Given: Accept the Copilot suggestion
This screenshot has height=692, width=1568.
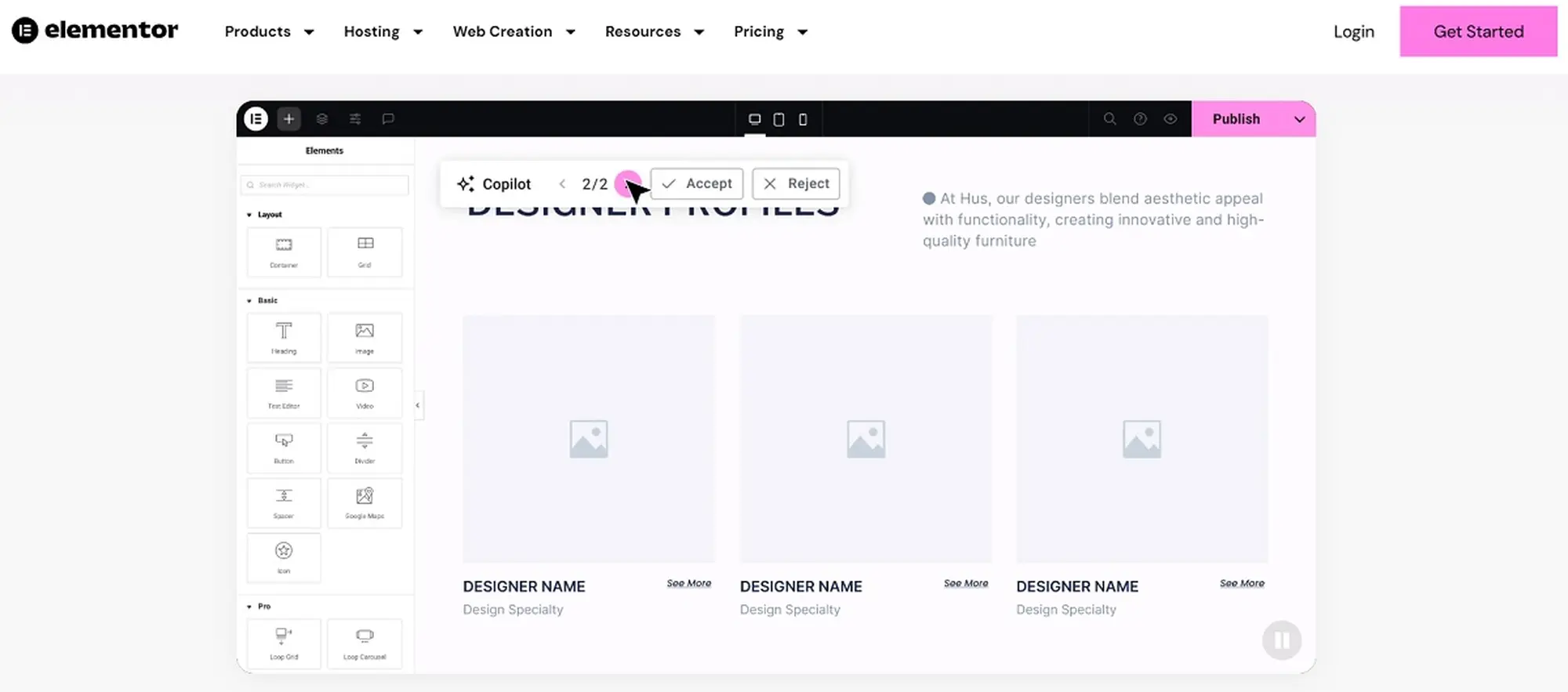Looking at the screenshot, I should 697,183.
